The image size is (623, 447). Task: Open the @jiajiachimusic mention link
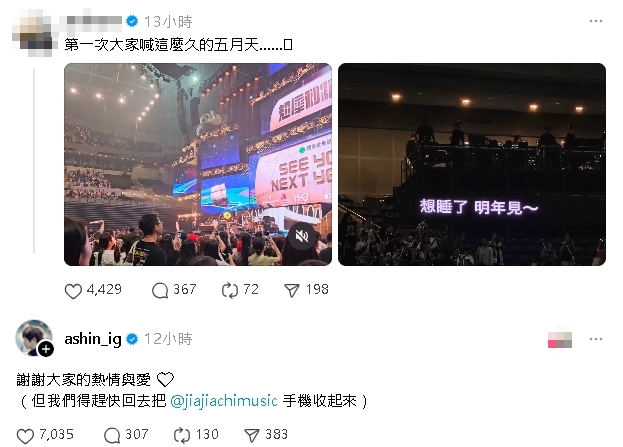click(224, 401)
